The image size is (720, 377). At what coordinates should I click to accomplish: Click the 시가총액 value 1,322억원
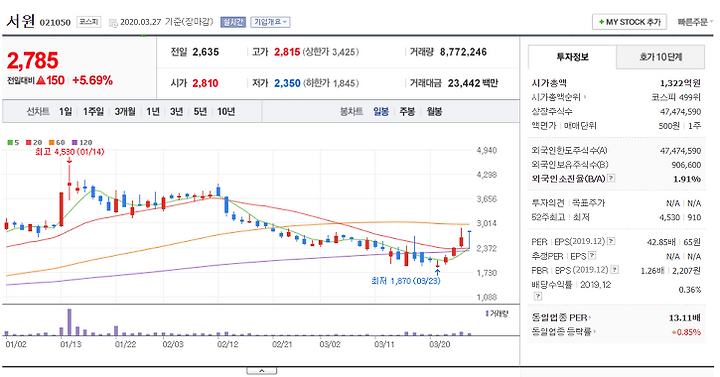(680, 83)
